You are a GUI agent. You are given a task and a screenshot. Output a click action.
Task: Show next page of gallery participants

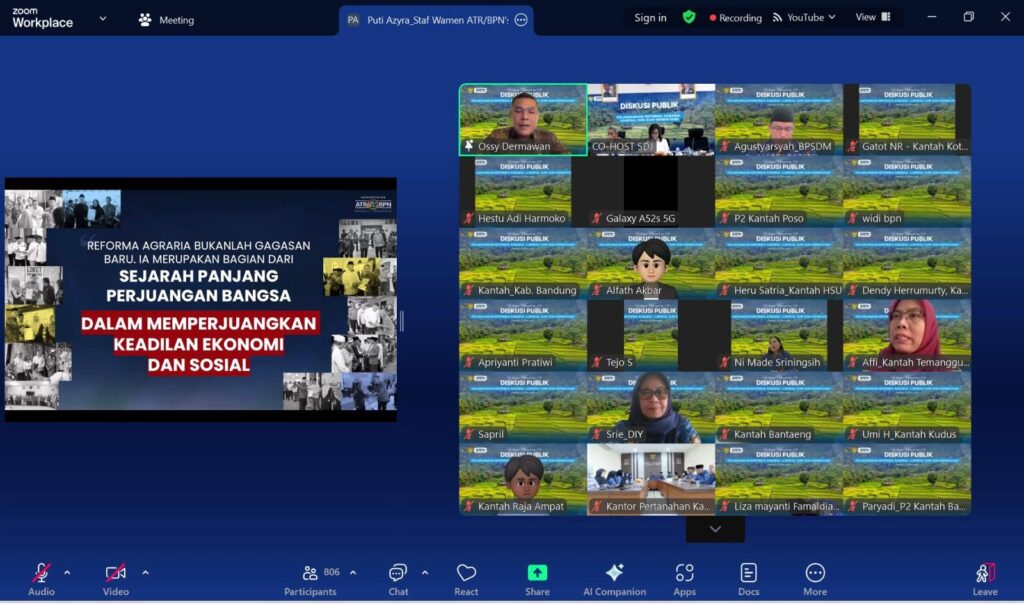(714, 529)
